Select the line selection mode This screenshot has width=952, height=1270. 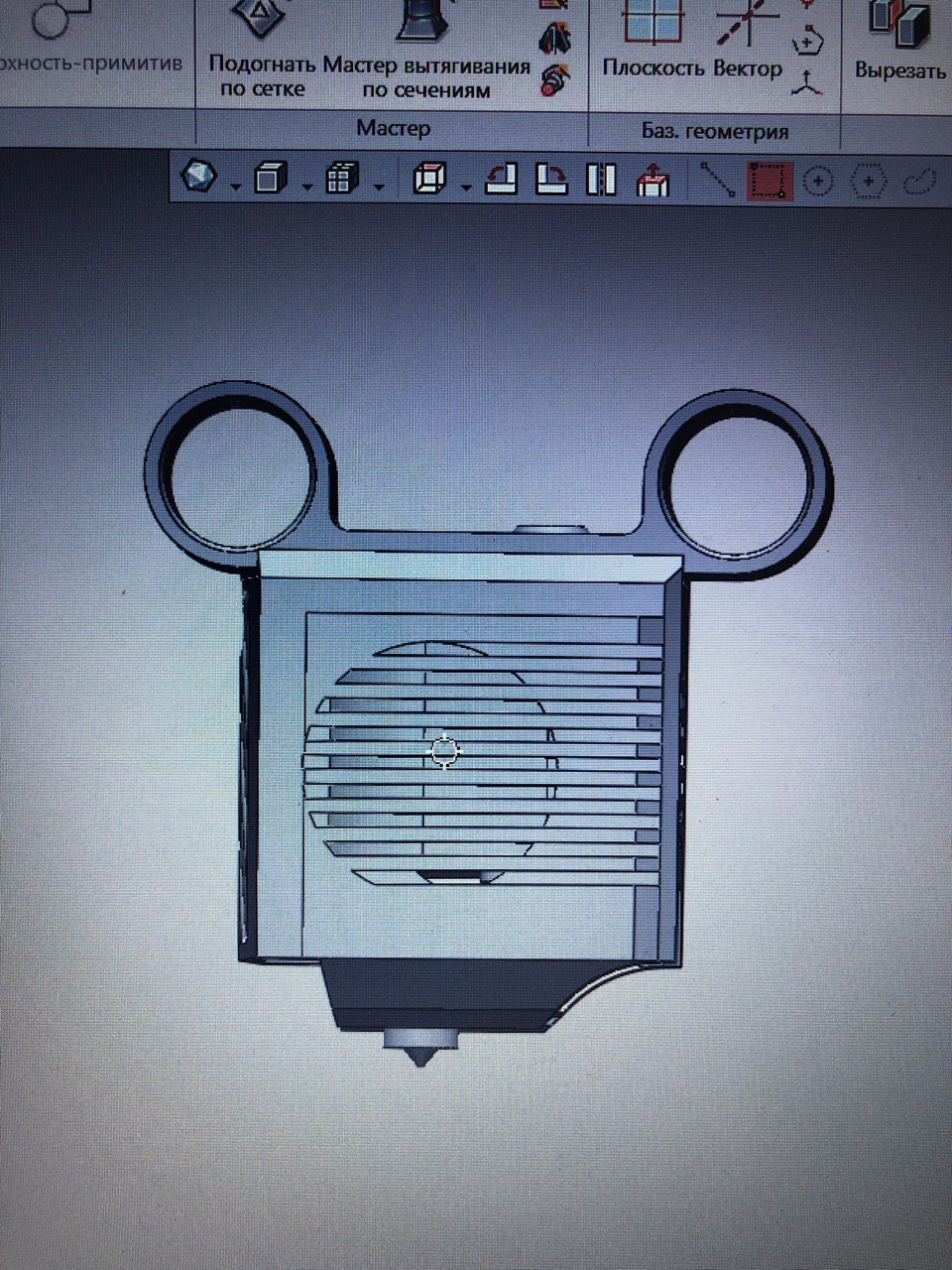(717, 180)
